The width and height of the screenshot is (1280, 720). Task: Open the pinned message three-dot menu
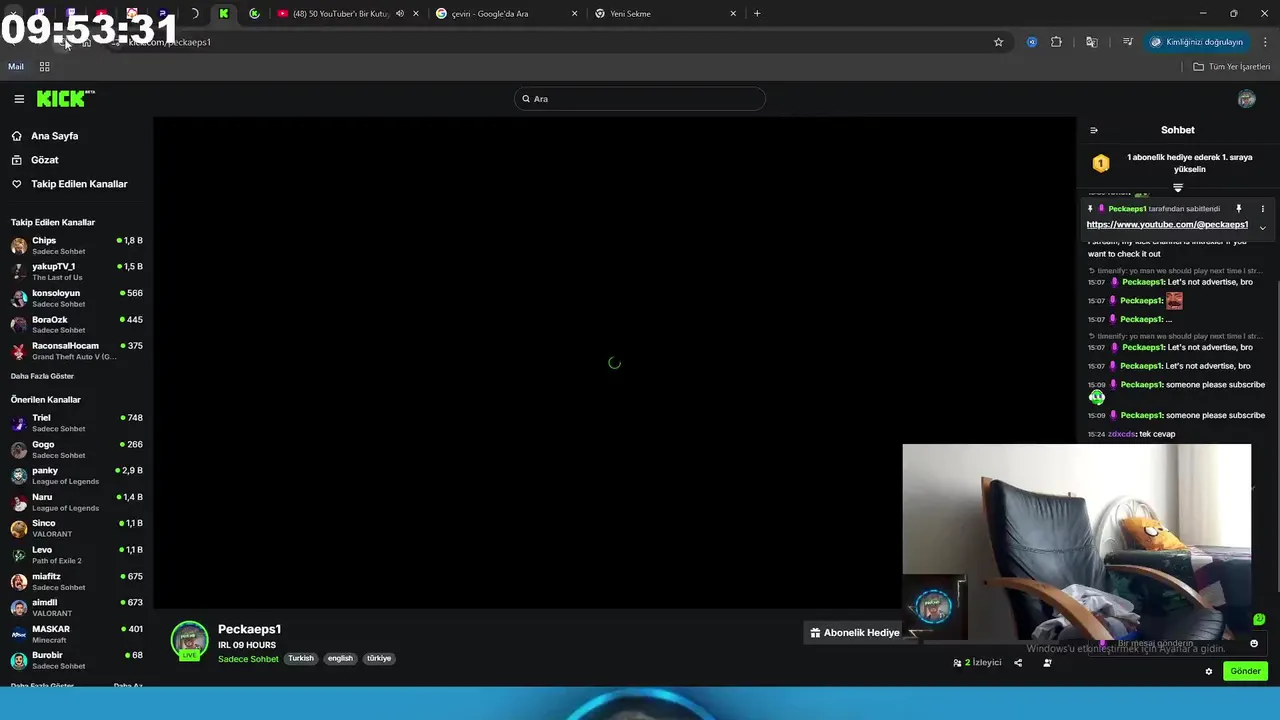(1262, 209)
